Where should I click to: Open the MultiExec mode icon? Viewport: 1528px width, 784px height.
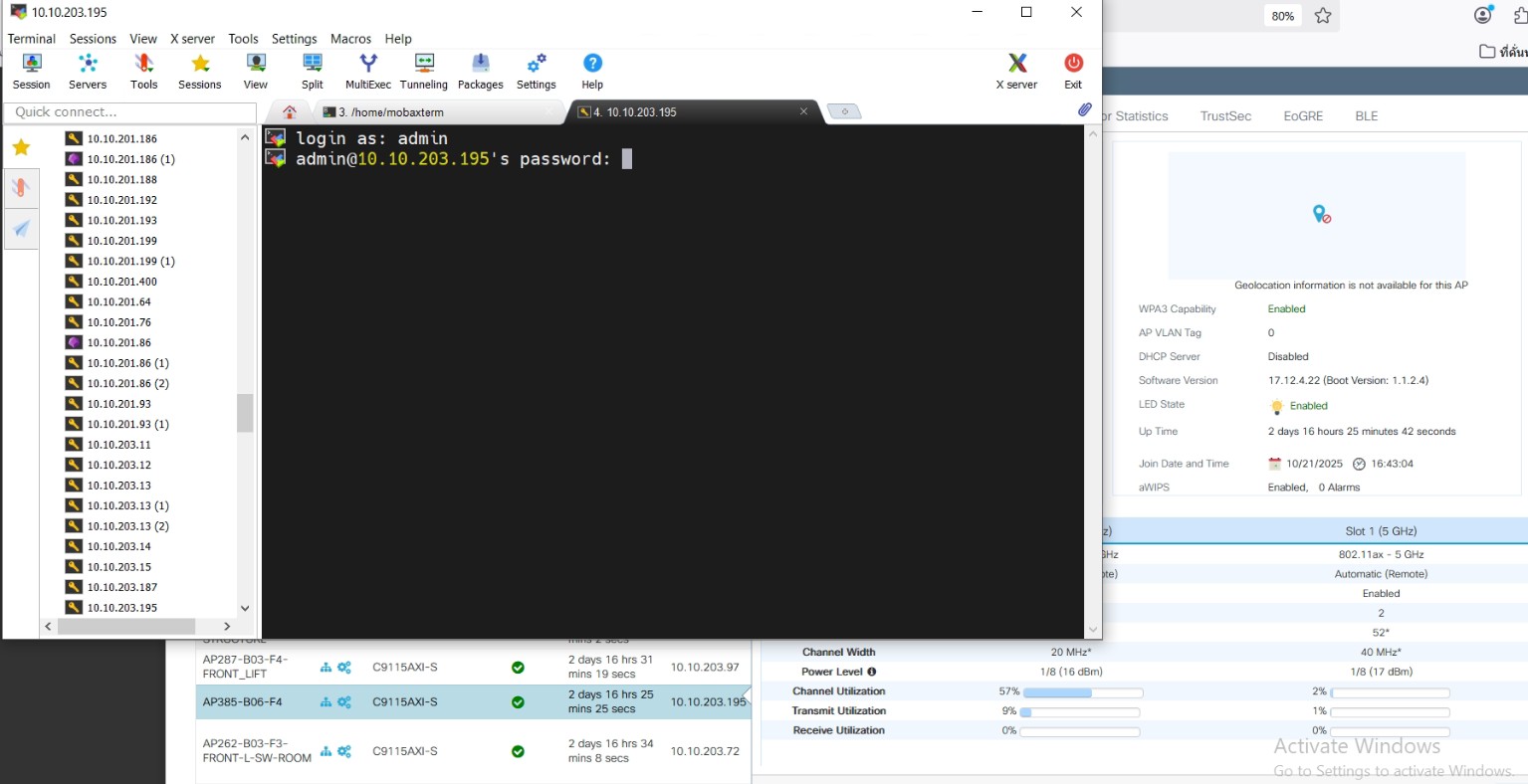point(367,71)
